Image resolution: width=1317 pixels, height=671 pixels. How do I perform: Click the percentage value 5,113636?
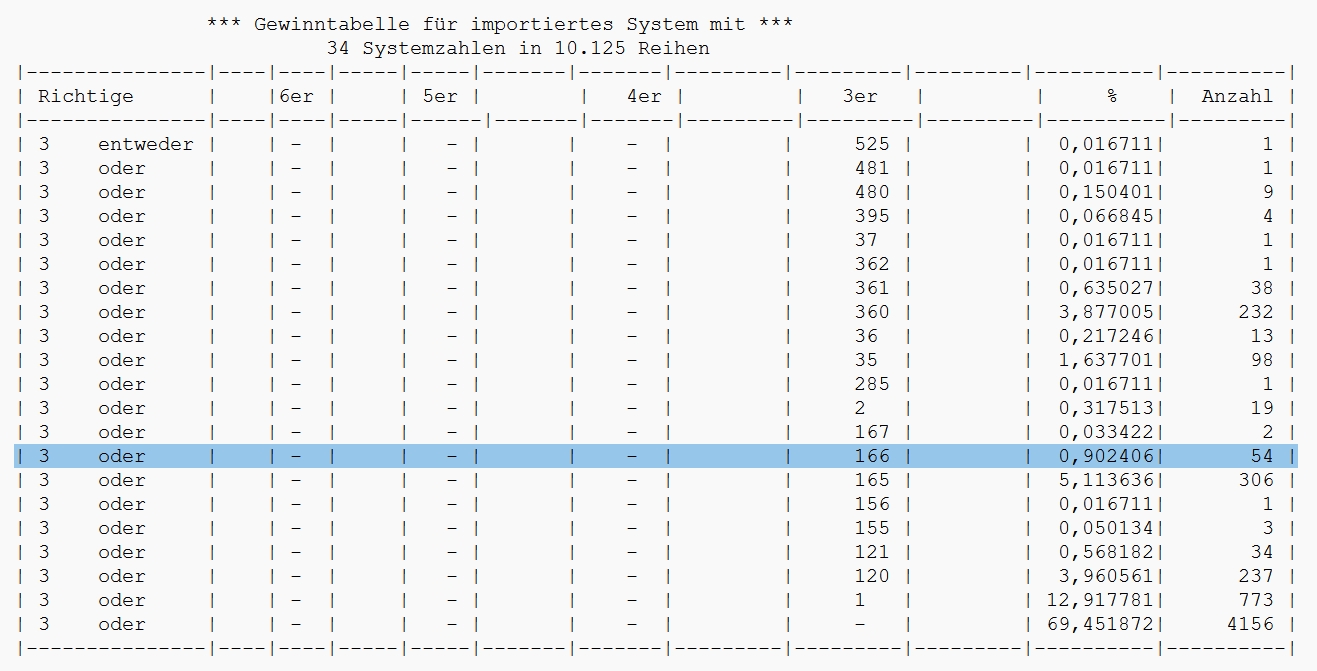click(1105, 480)
